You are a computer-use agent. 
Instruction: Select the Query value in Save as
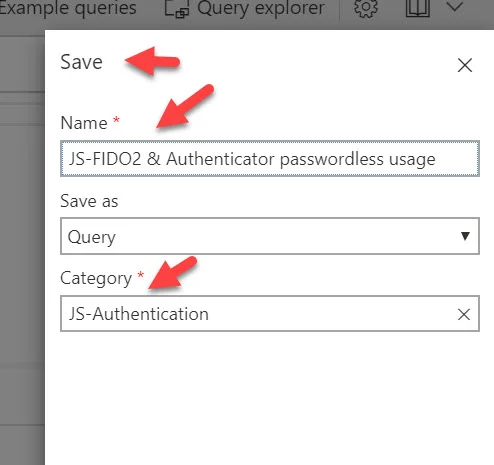point(92,237)
